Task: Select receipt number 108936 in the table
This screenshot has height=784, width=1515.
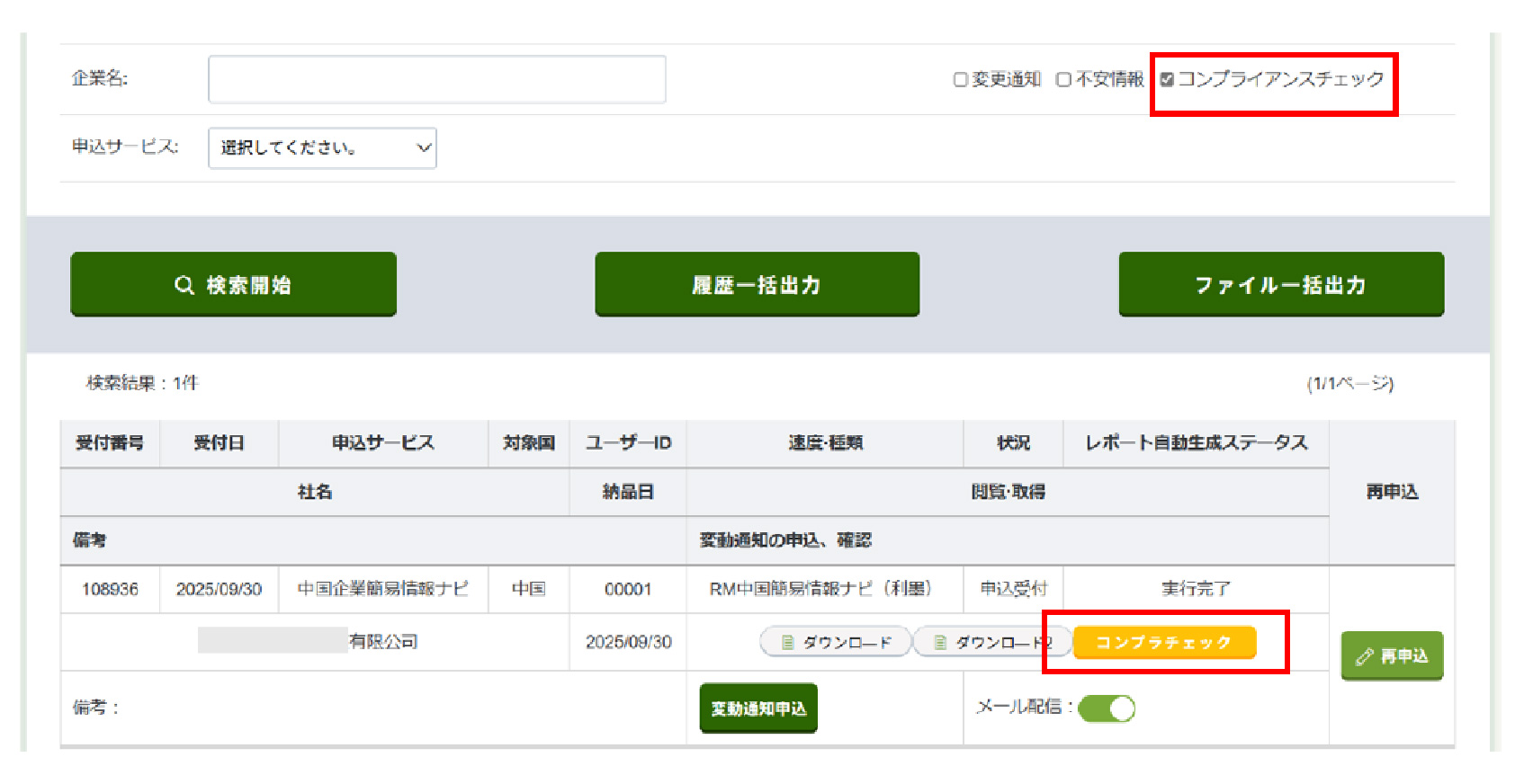Action: point(110,589)
